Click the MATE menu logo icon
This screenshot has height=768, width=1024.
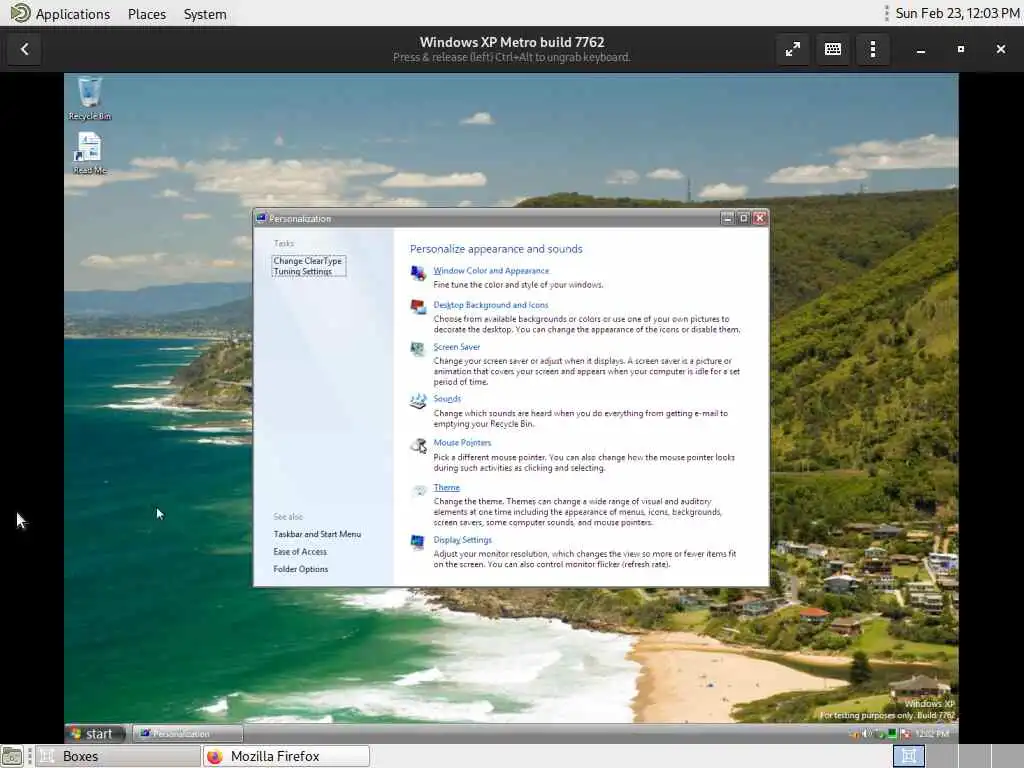coord(20,13)
